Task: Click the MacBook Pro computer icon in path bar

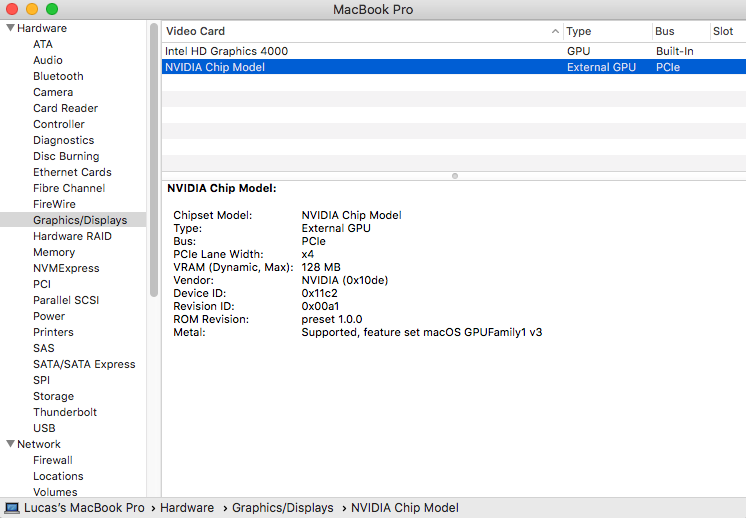Action: [x=12, y=508]
